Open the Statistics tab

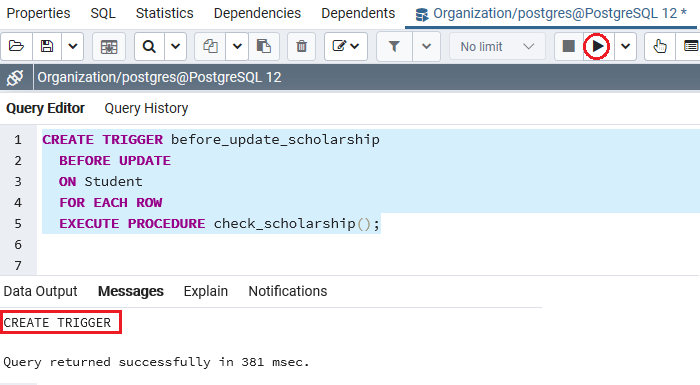pyautogui.click(x=165, y=13)
